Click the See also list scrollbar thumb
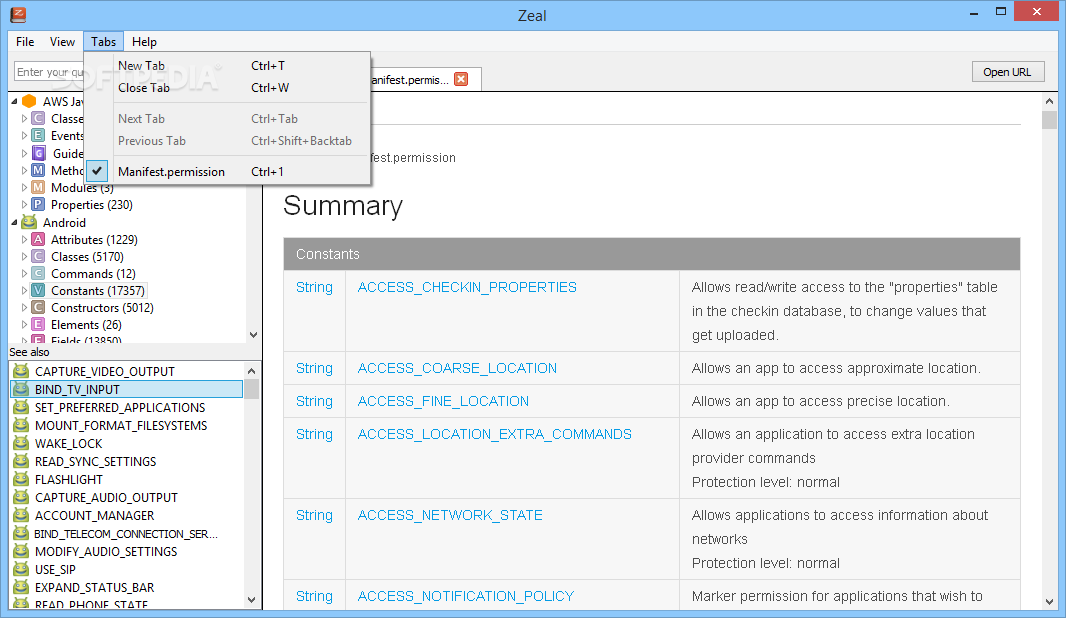This screenshot has width=1066, height=618. point(252,389)
